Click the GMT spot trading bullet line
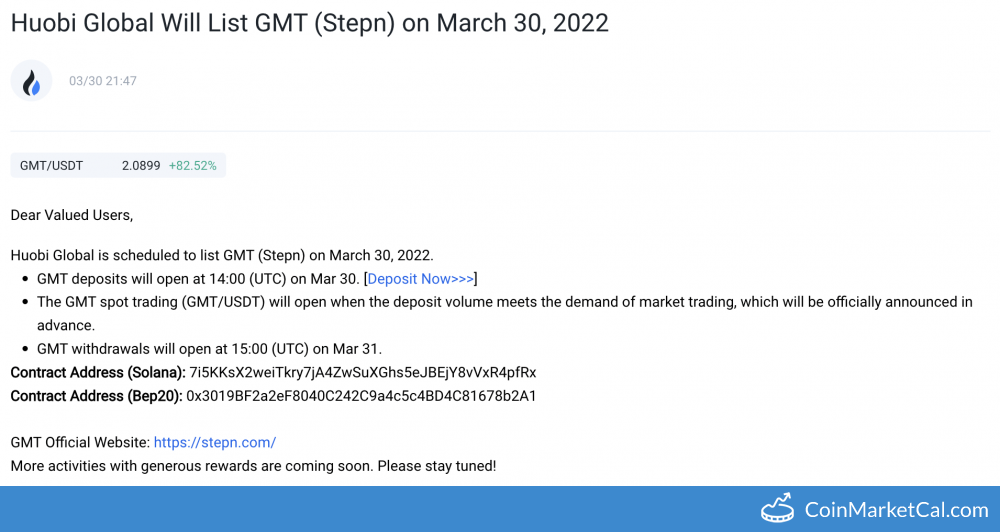The height and width of the screenshot is (532, 1000). tap(504, 313)
